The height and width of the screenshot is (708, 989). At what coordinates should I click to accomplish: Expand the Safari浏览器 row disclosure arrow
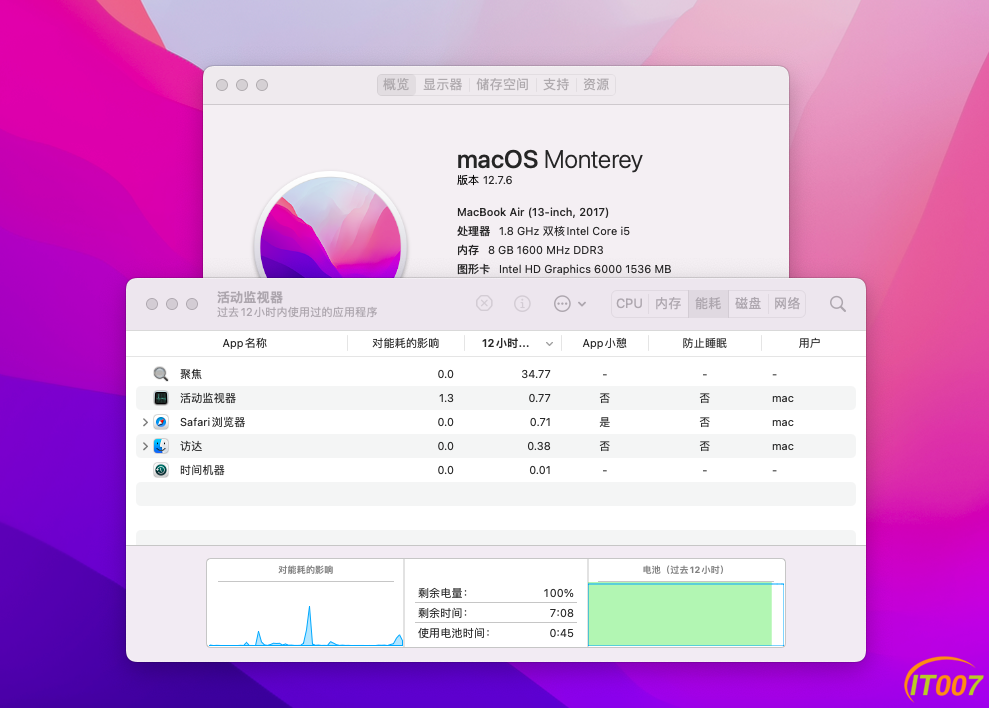145,422
